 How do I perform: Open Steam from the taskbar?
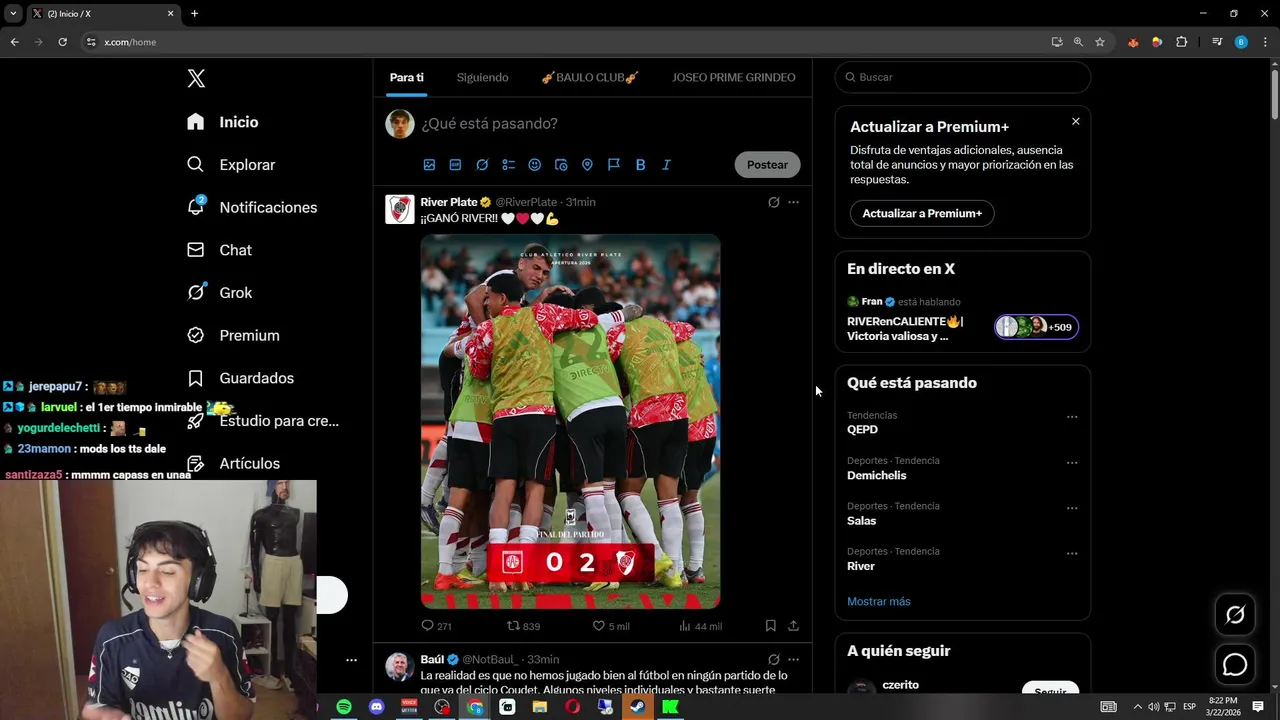pyautogui.click(x=637, y=707)
